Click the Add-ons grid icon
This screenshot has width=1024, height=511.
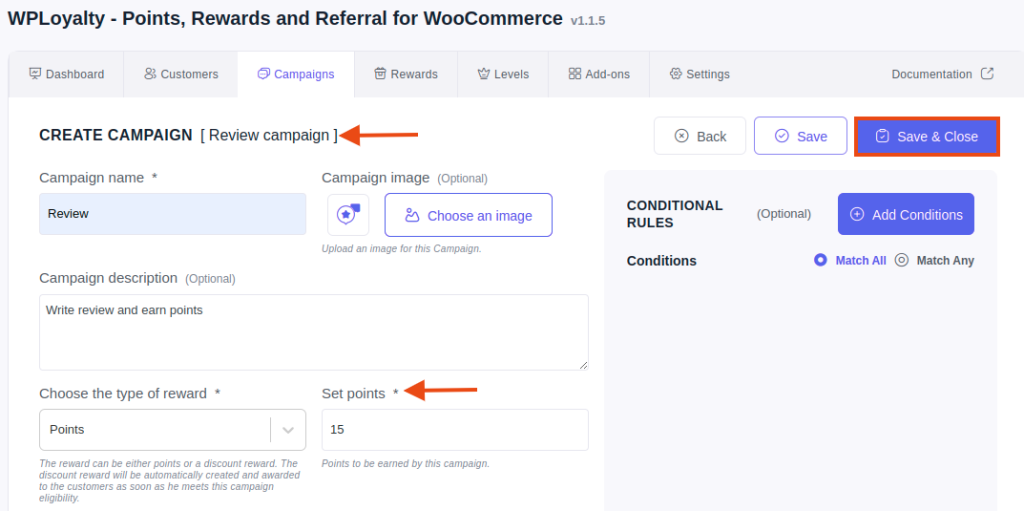point(575,74)
